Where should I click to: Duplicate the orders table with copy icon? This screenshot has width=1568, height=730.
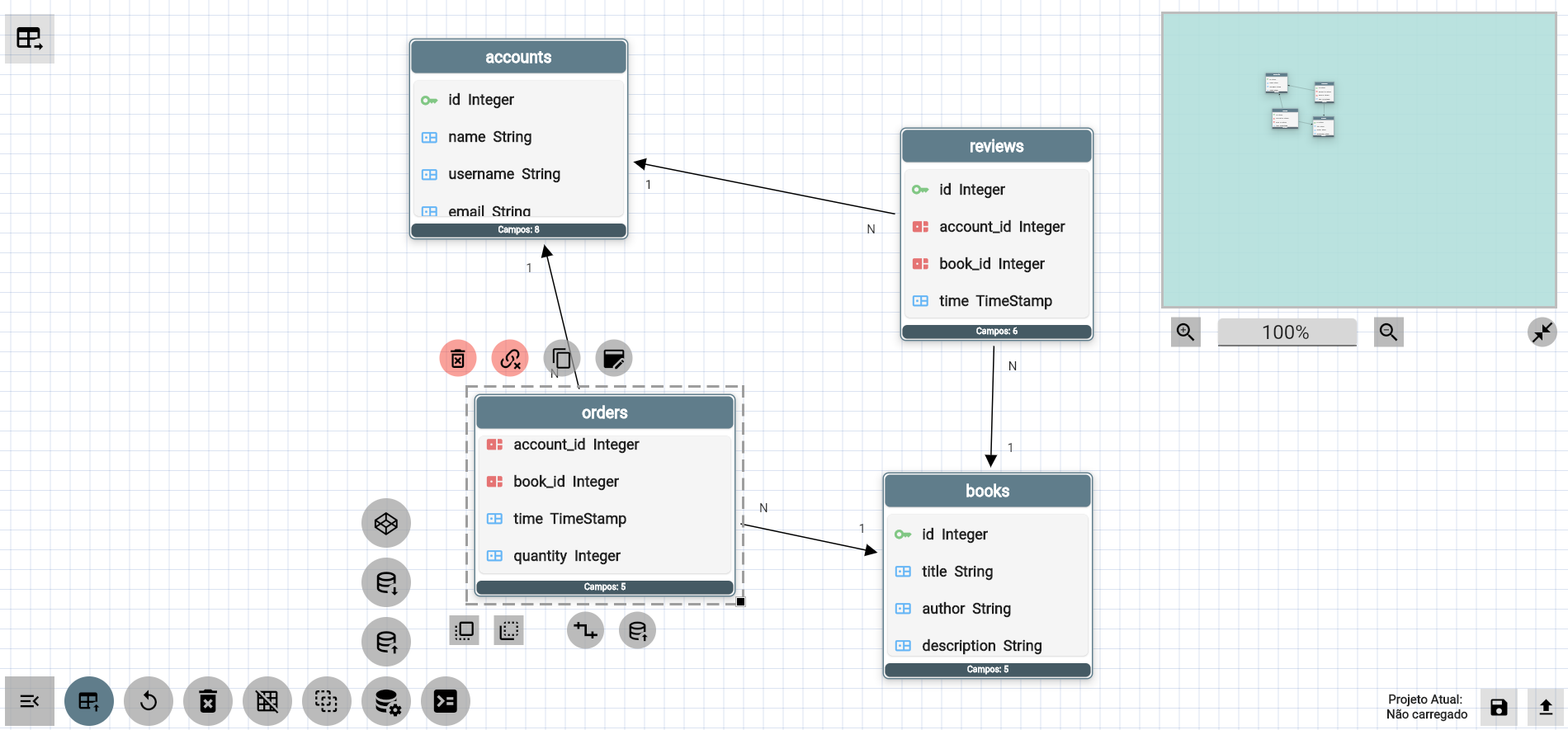coord(562,359)
